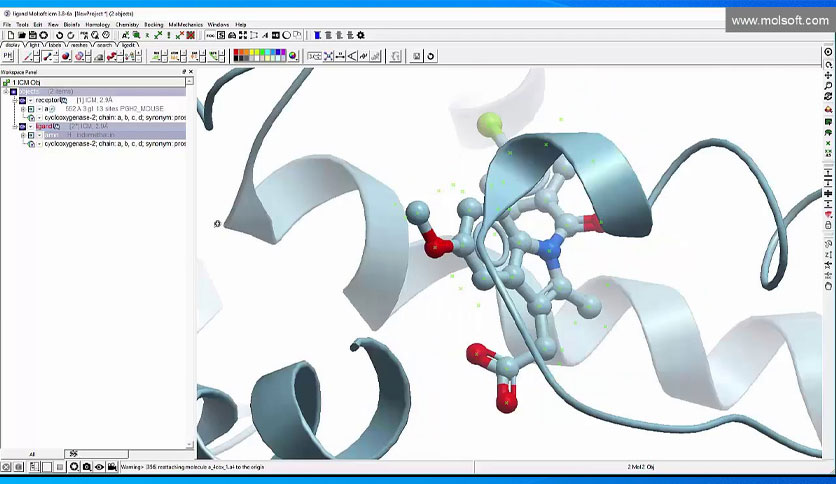Pick the yellow color swatch
The height and width of the screenshot is (484, 836).
click(252, 52)
